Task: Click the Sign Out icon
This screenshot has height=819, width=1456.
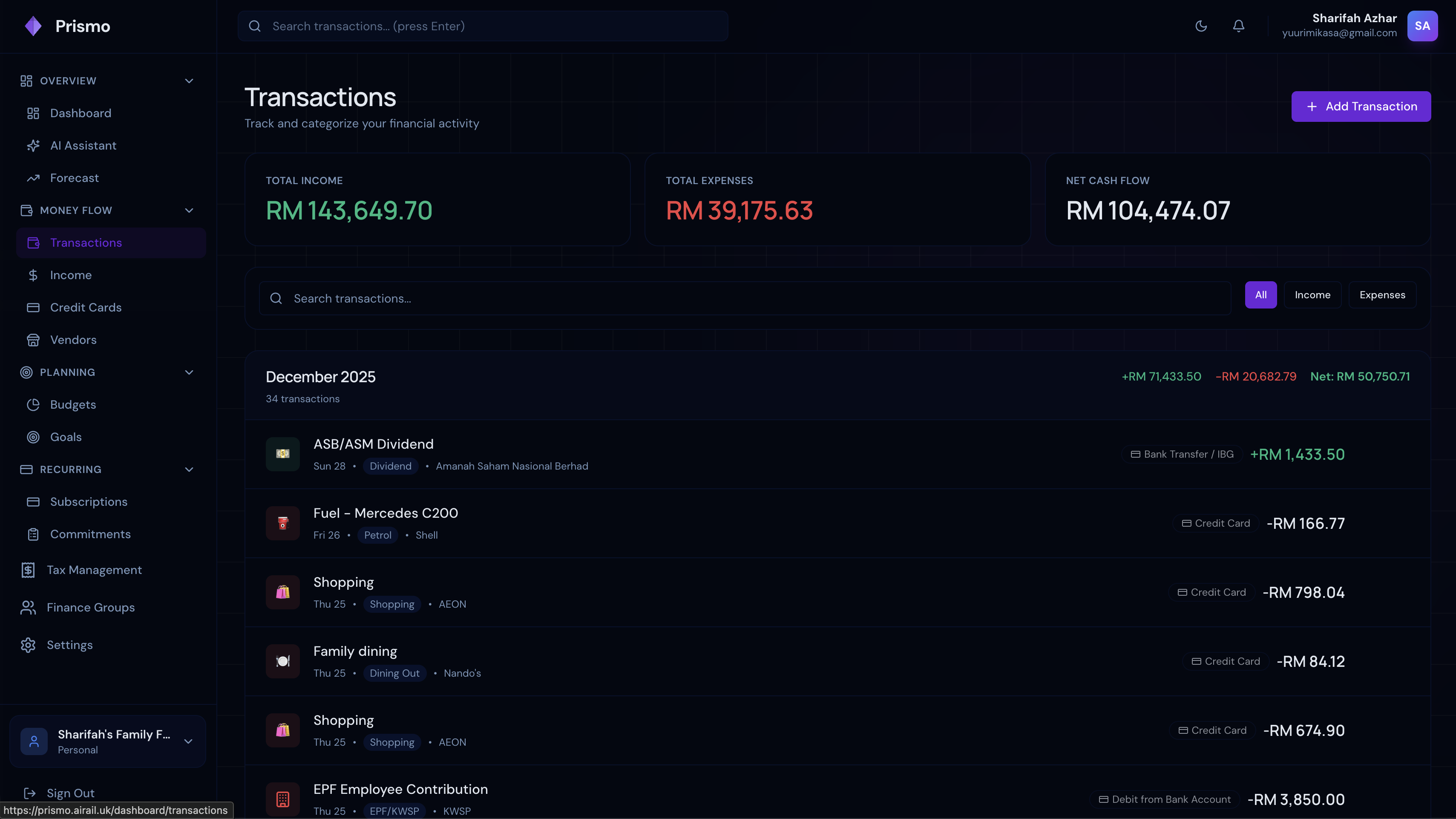Action: [29, 793]
